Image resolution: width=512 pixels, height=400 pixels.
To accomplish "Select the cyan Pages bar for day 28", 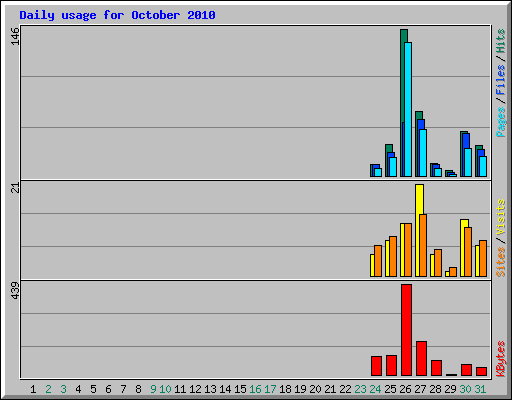I will 438,172.
